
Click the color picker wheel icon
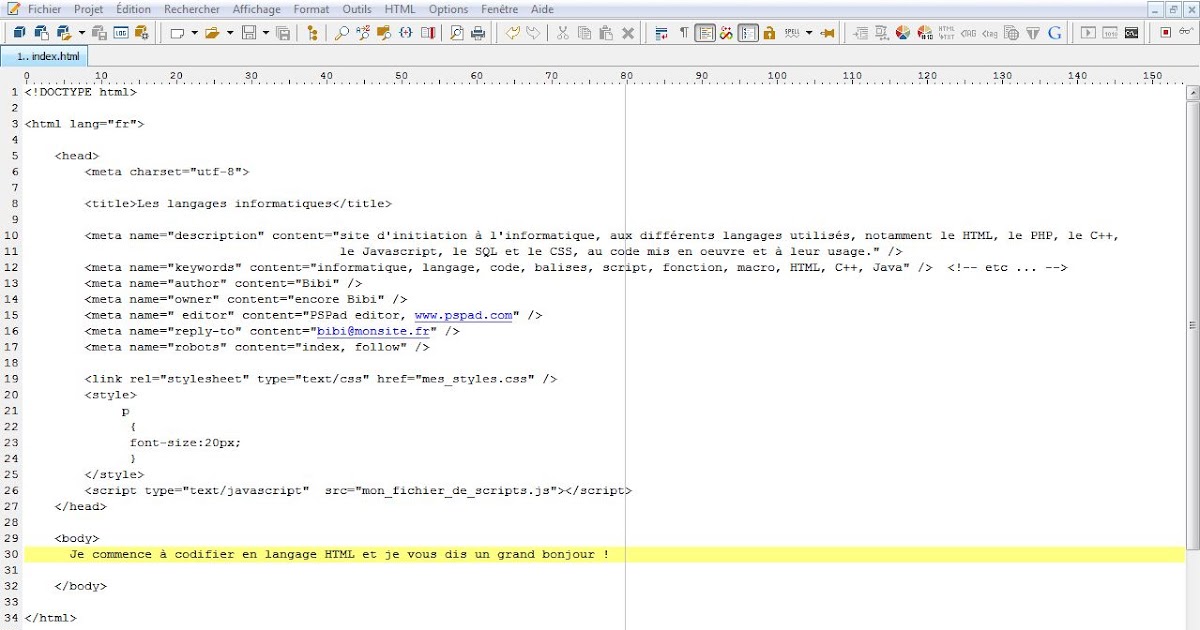(x=903, y=33)
